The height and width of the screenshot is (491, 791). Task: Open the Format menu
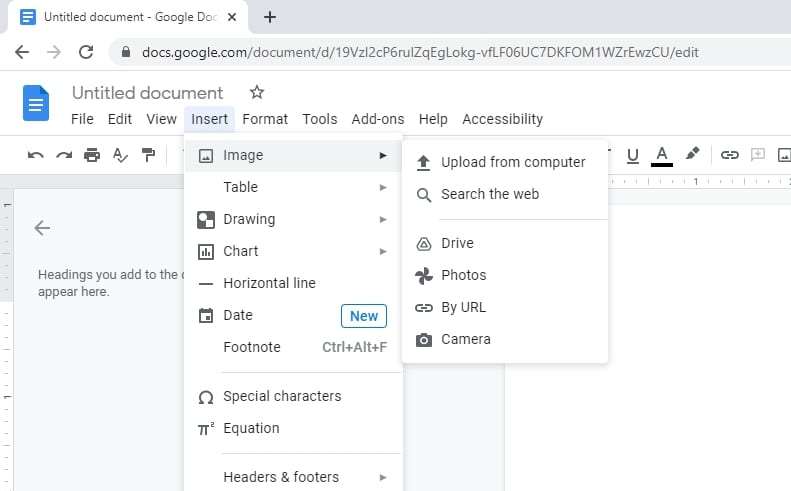pyautogui.click(x=265, y=119)
